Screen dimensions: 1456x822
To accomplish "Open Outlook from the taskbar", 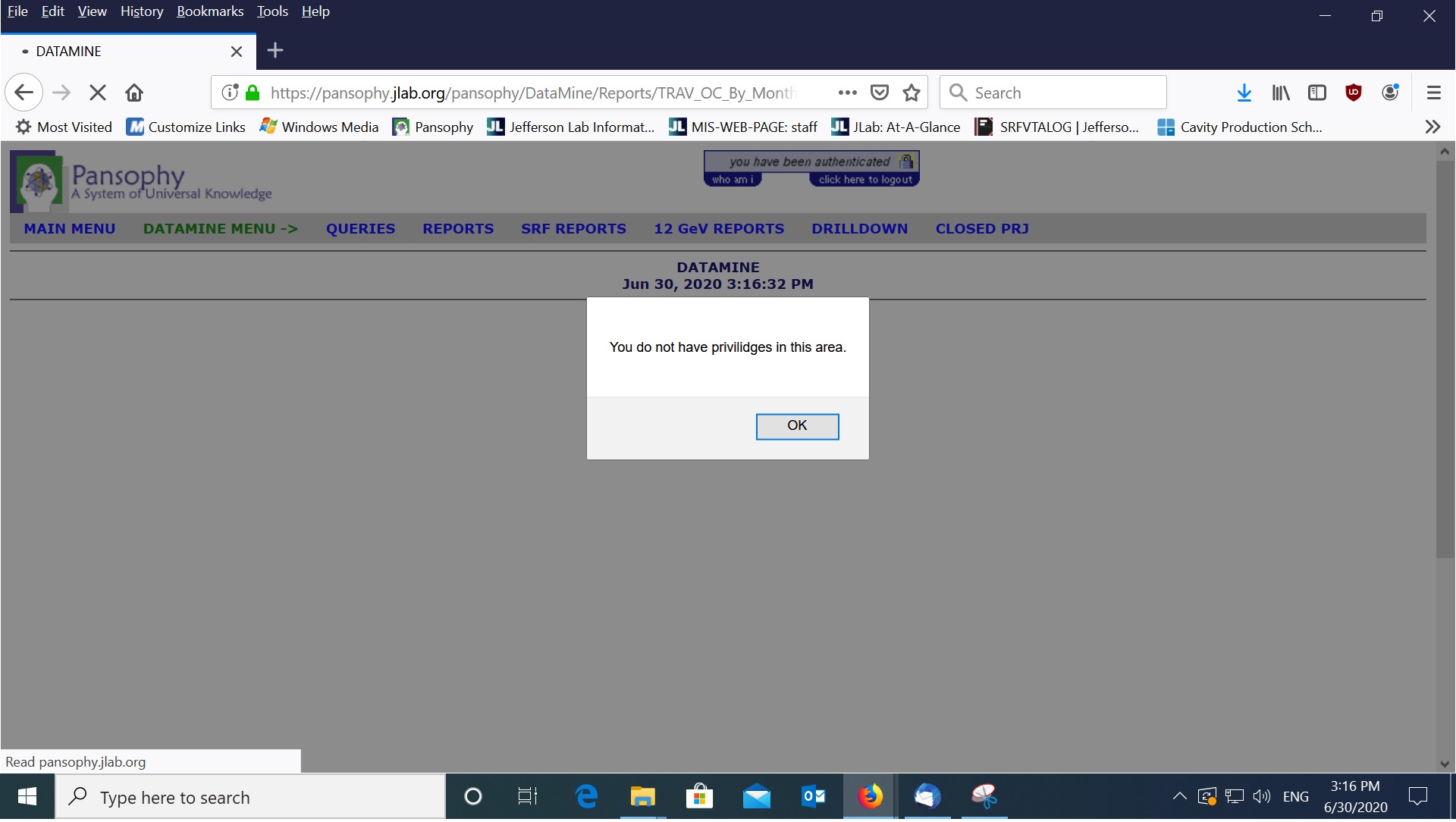I will coord(813,797).
